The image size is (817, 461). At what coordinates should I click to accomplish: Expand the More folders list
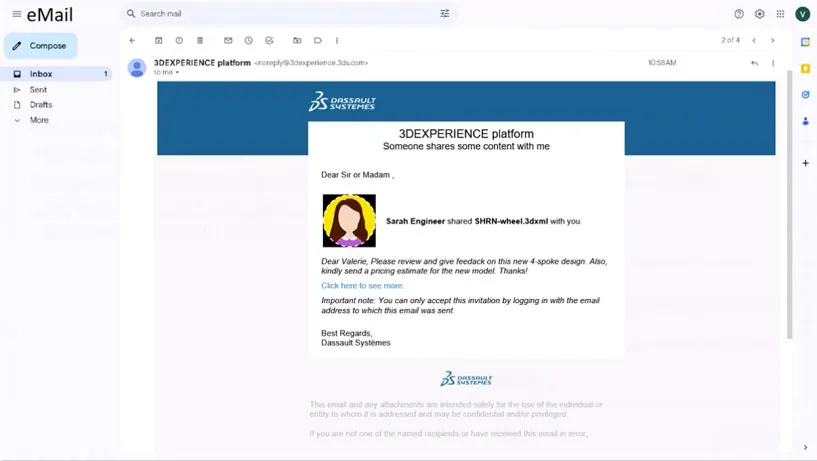[x=39, y=120]
